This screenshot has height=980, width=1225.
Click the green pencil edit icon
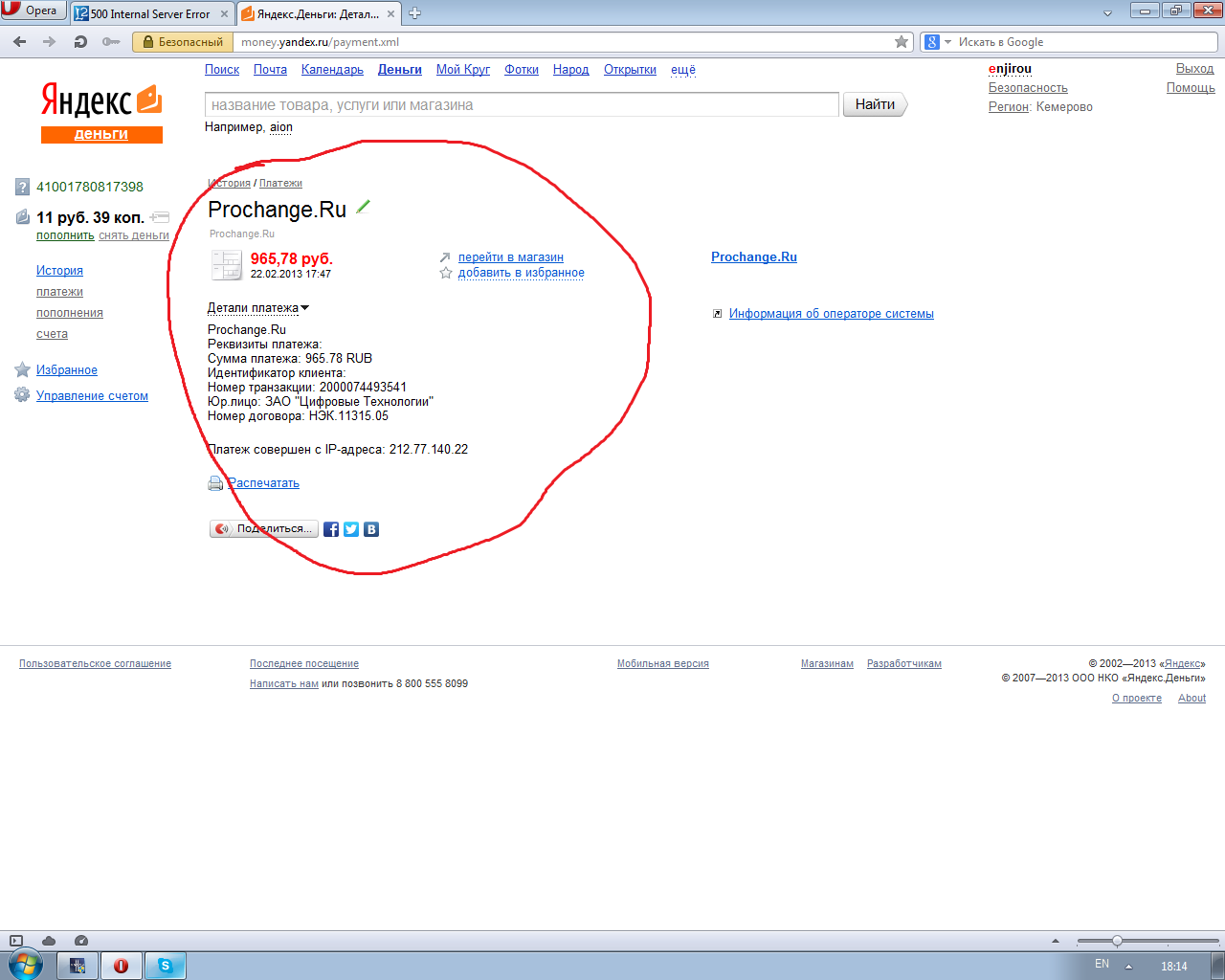click(x=363, y=207)
